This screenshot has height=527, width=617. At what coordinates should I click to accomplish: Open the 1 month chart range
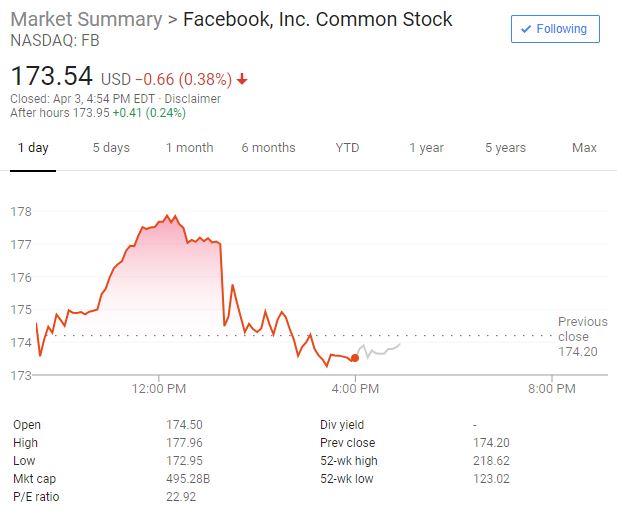[189, 148]
